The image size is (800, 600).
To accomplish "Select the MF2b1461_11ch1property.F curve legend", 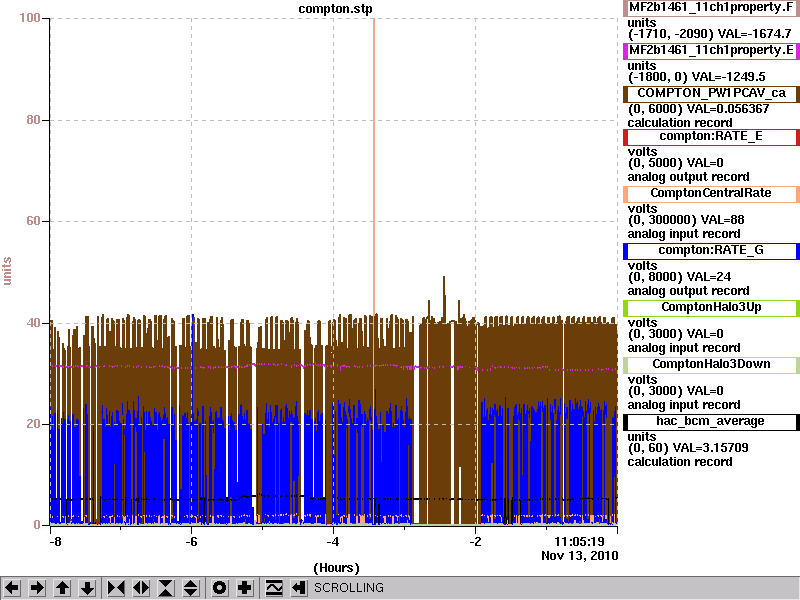I will pos(711,8).
